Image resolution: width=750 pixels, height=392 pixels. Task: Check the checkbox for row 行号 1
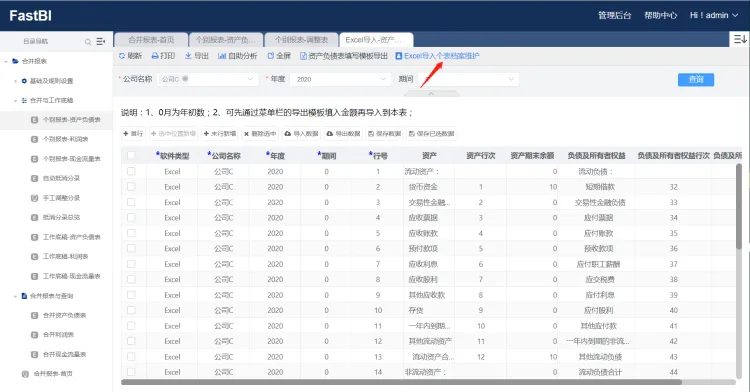click(x=131, y=171)
